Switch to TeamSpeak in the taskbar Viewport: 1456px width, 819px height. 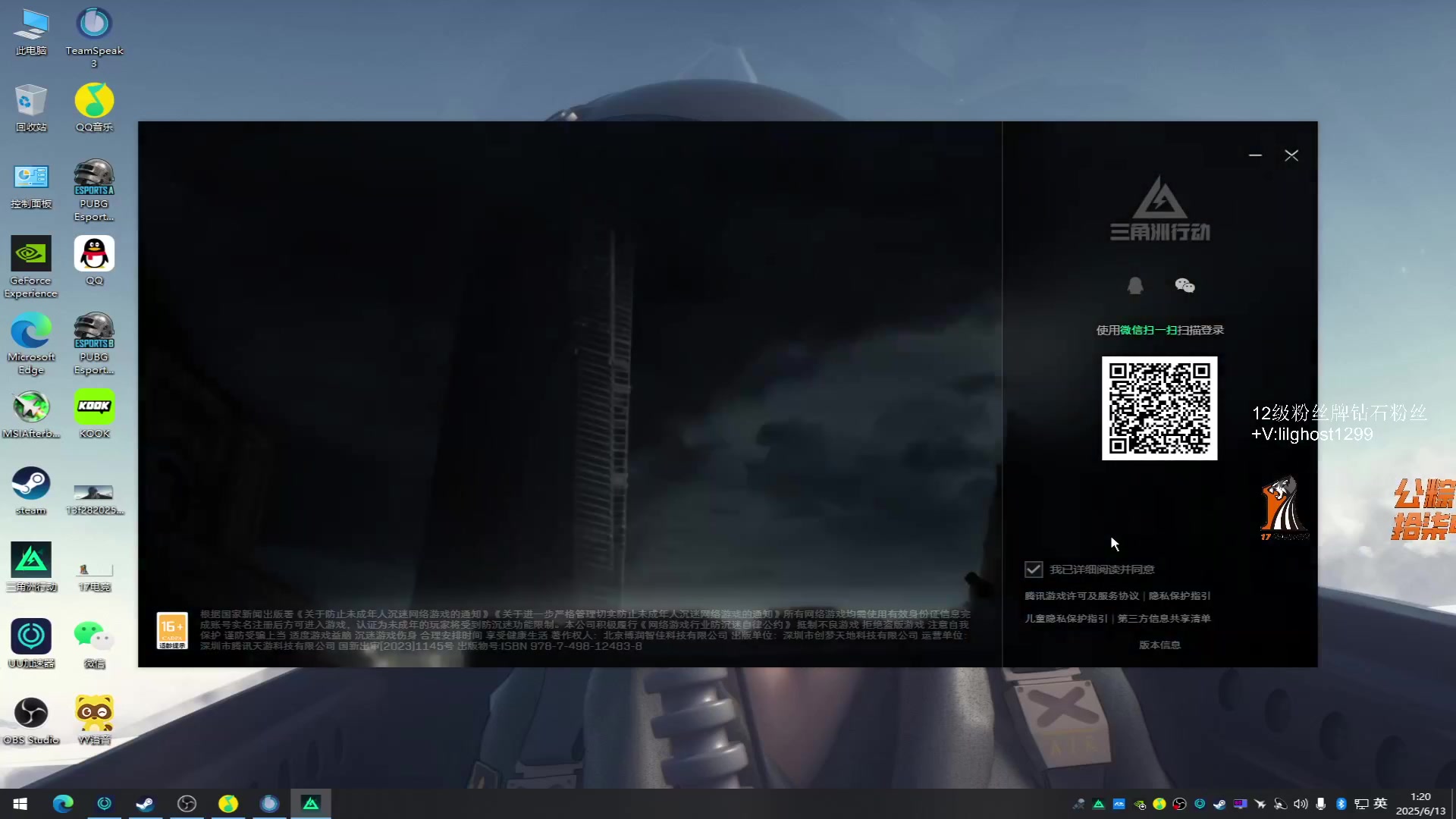coord(269,804)
